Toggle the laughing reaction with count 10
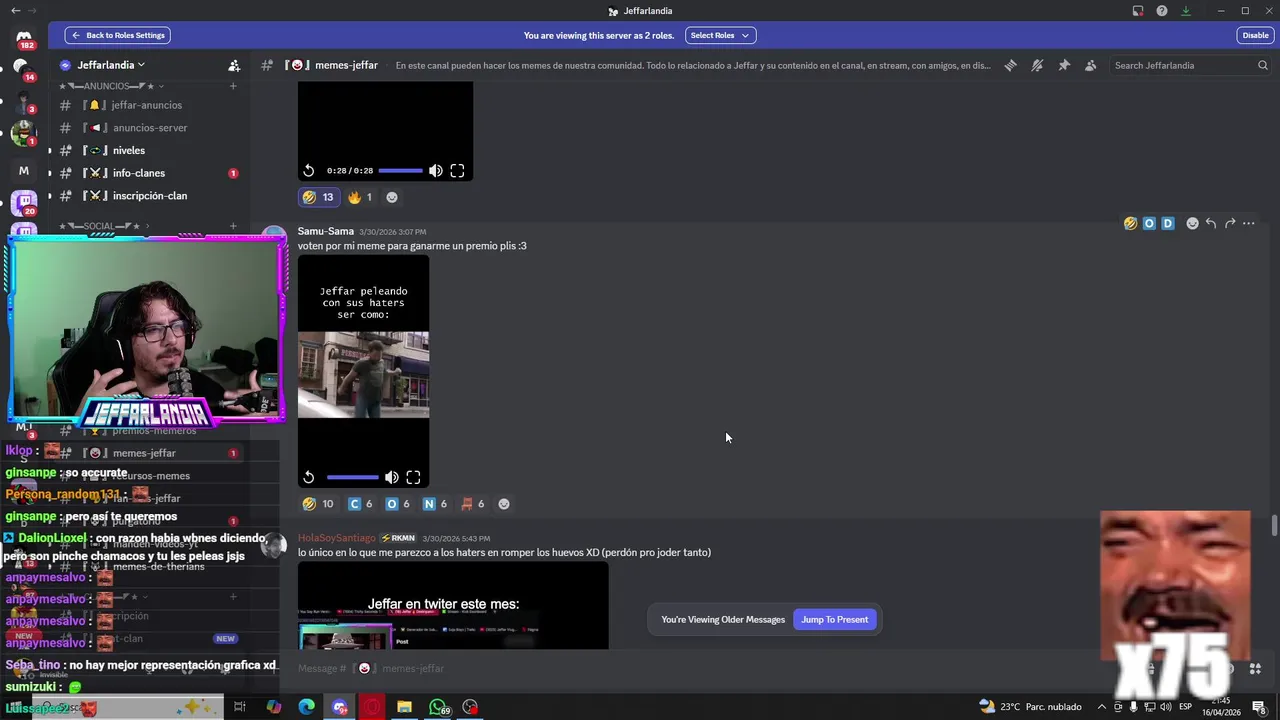The width and height of the screenshot is (1280, 720). (319, 504)
